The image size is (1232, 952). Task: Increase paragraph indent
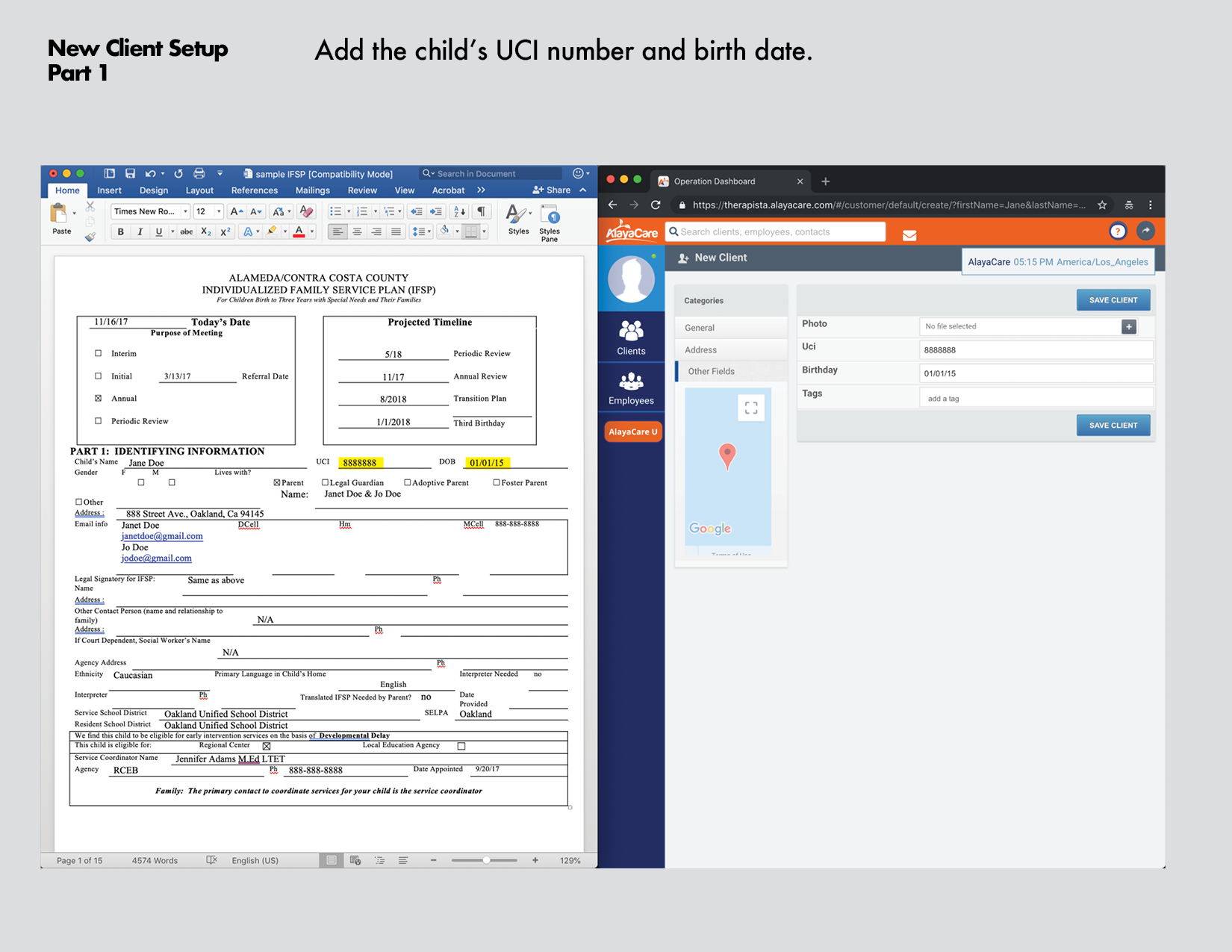pyautogui.click(x=436, y=211)
